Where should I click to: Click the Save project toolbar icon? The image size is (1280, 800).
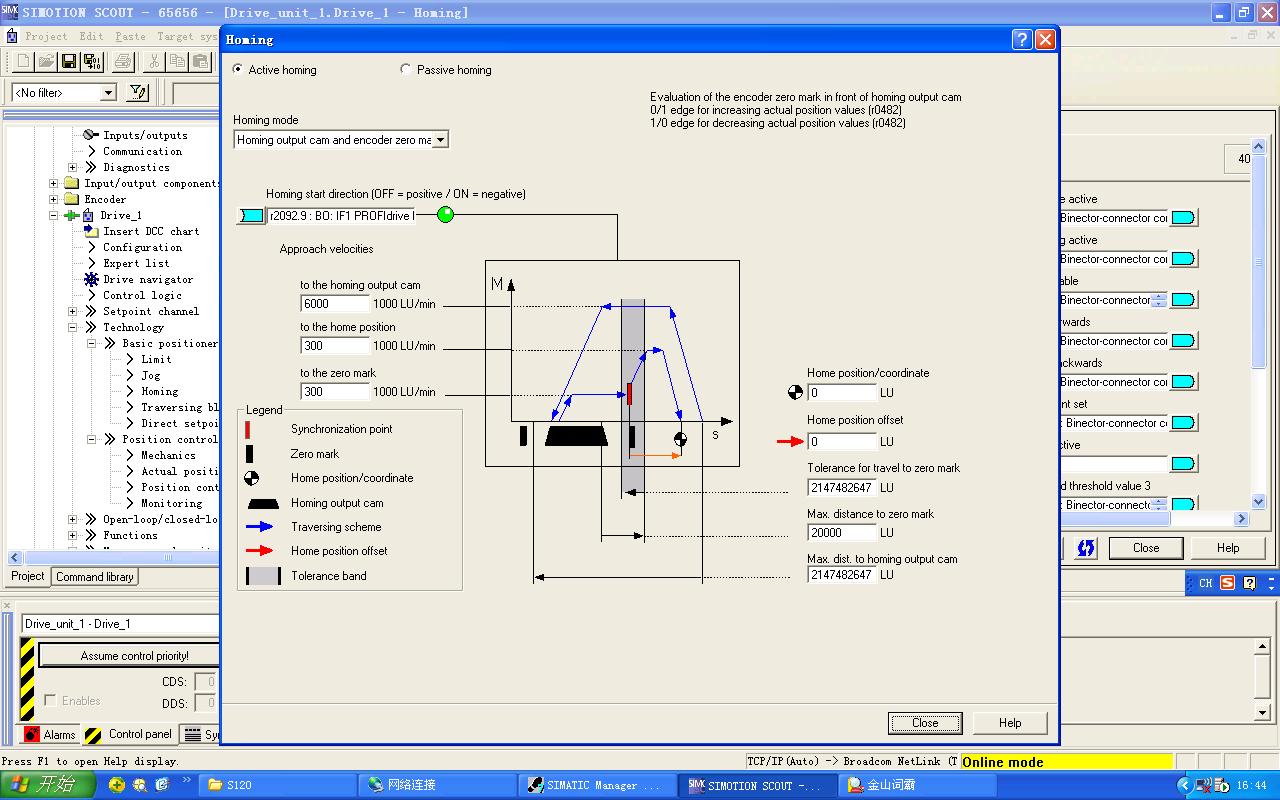pyautogui.click(x=69, y=62)
